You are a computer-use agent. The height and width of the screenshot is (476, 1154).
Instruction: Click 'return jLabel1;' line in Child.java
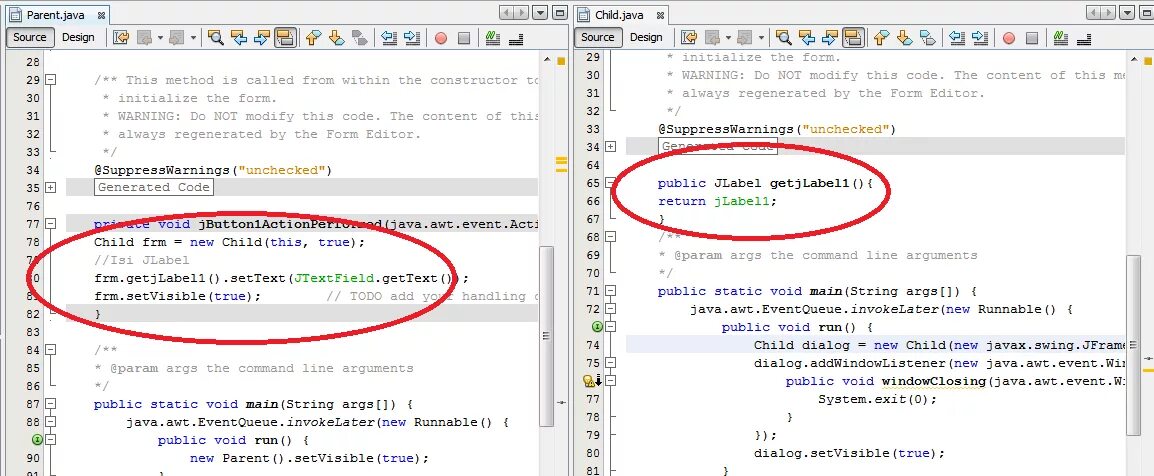[x=717, y=201]
